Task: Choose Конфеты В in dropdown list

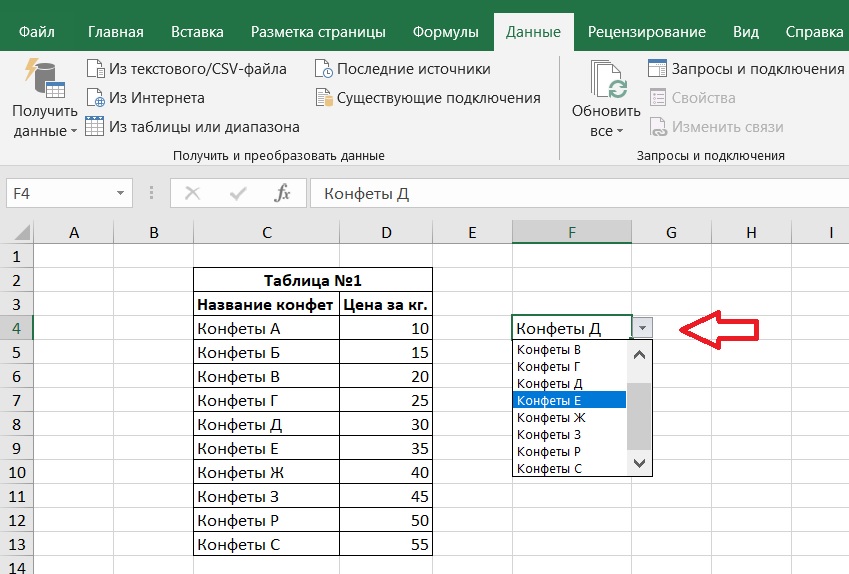Action: click(x=569, y=350)
